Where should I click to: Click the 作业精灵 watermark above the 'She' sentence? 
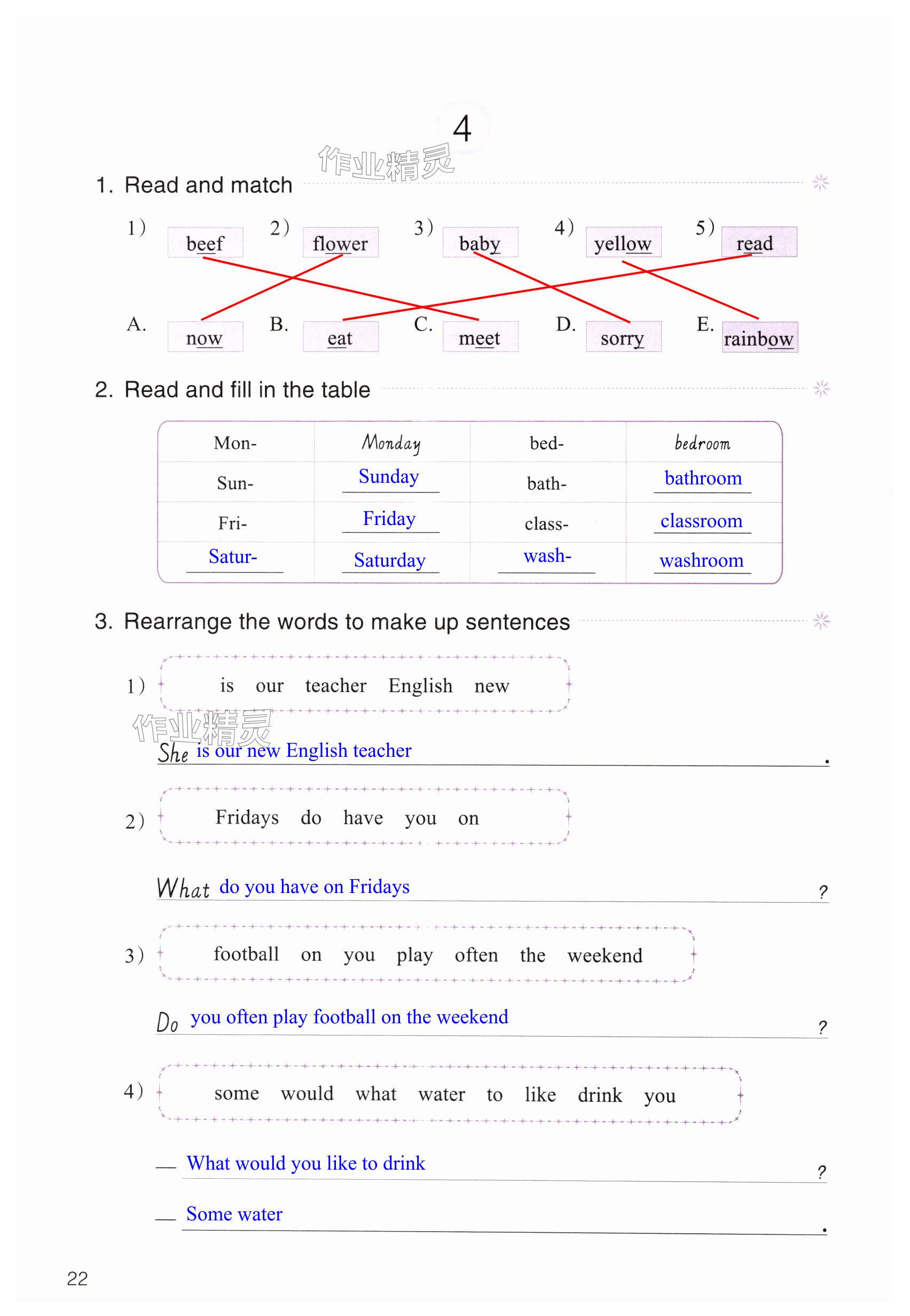[x=202, y=728]
